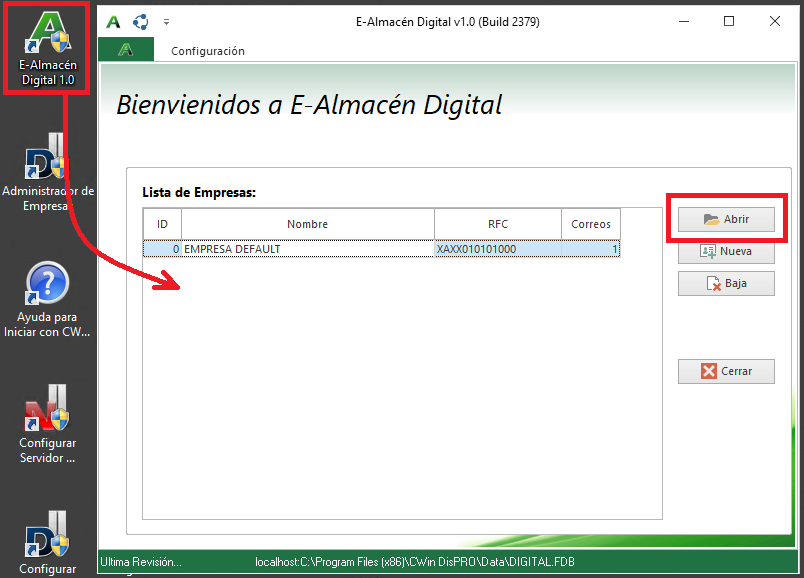Viewport: 804px width, 578px height.
Task: Click the Abrir button
Action: (x=726, y=220)
